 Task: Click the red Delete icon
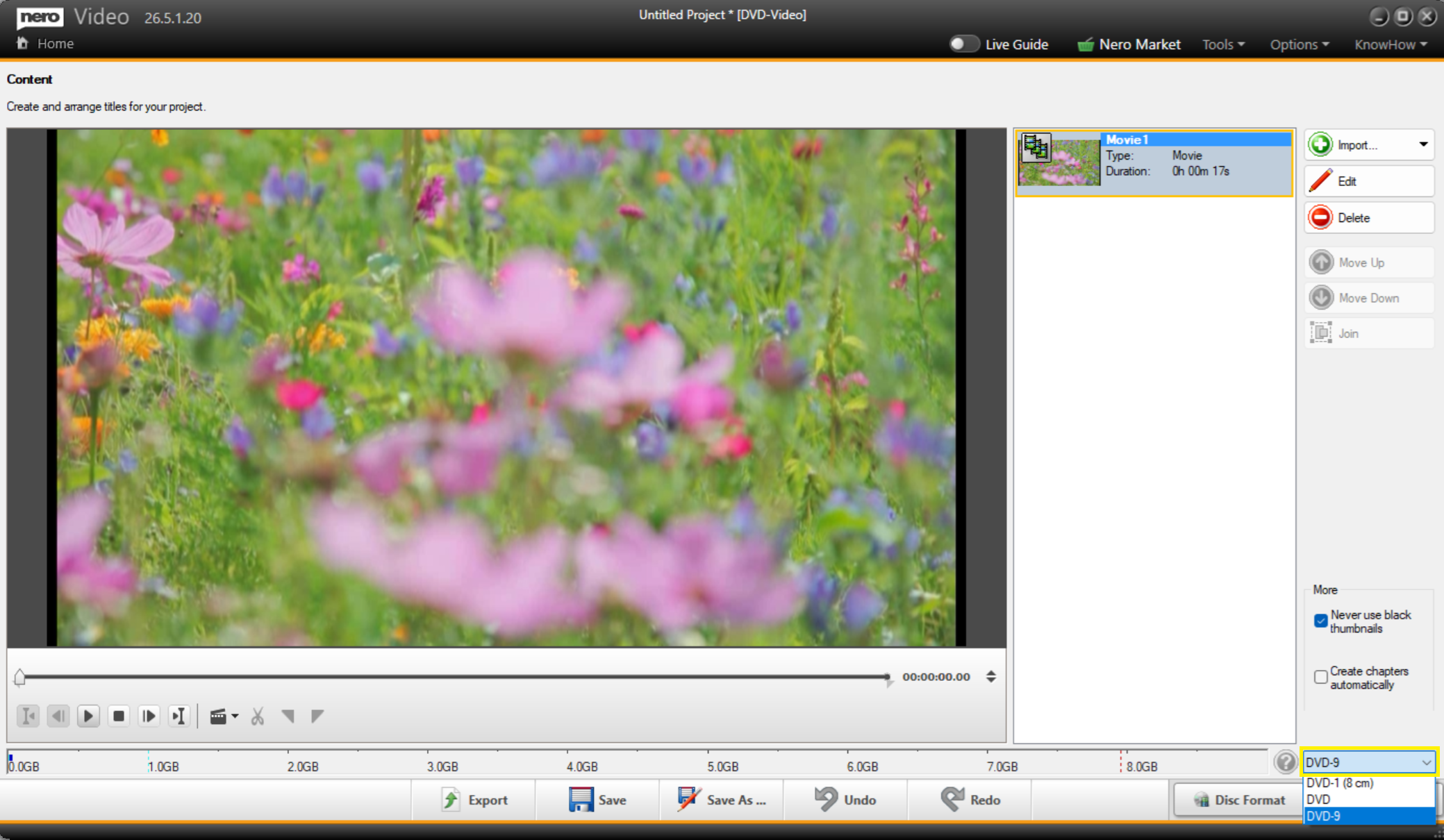pyautogui.click(x=1320, y=218)
